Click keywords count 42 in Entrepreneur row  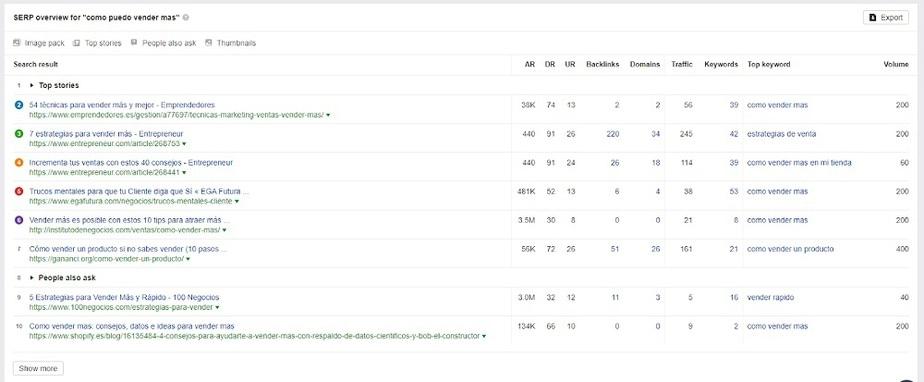coord(734,134)
